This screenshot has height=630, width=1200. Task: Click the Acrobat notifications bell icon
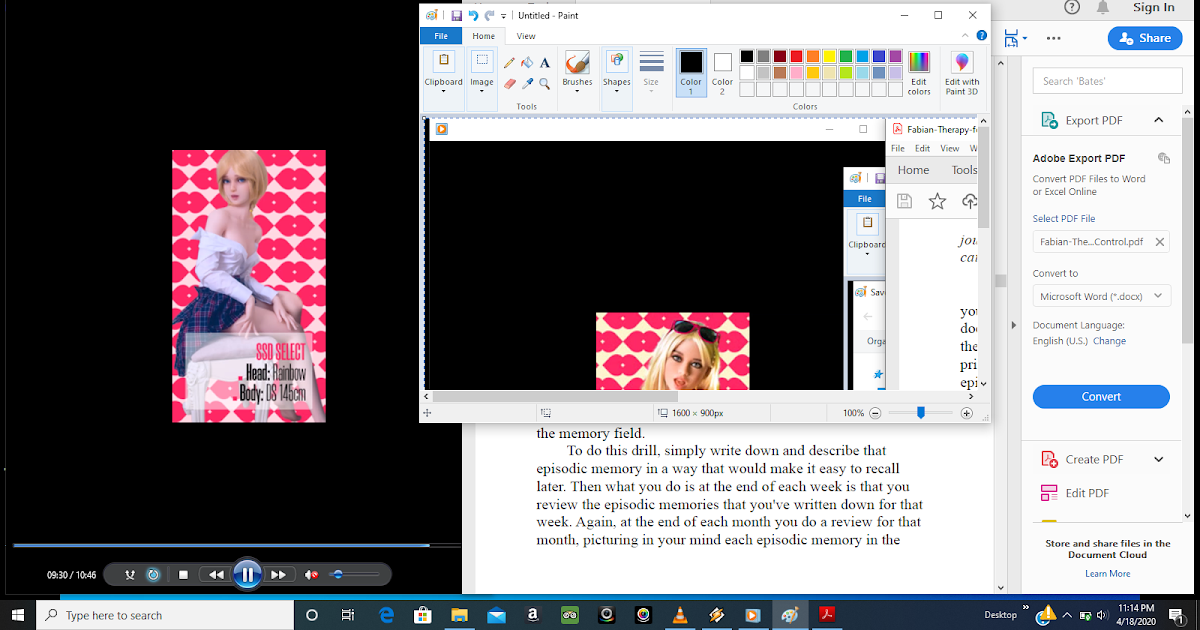(x=1102, y=7)
